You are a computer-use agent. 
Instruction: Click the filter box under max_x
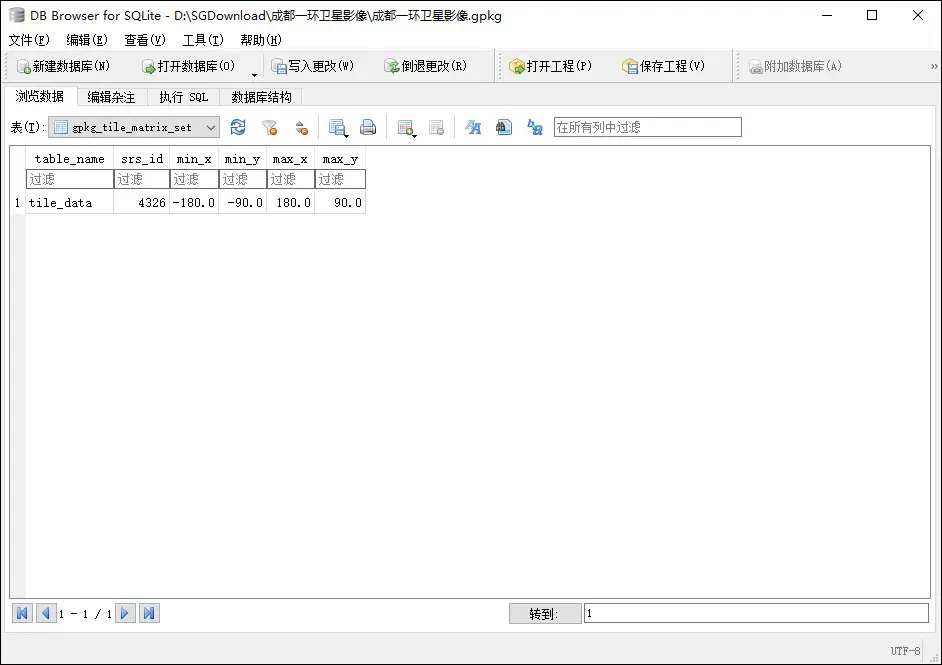click(x=291, y=179)
